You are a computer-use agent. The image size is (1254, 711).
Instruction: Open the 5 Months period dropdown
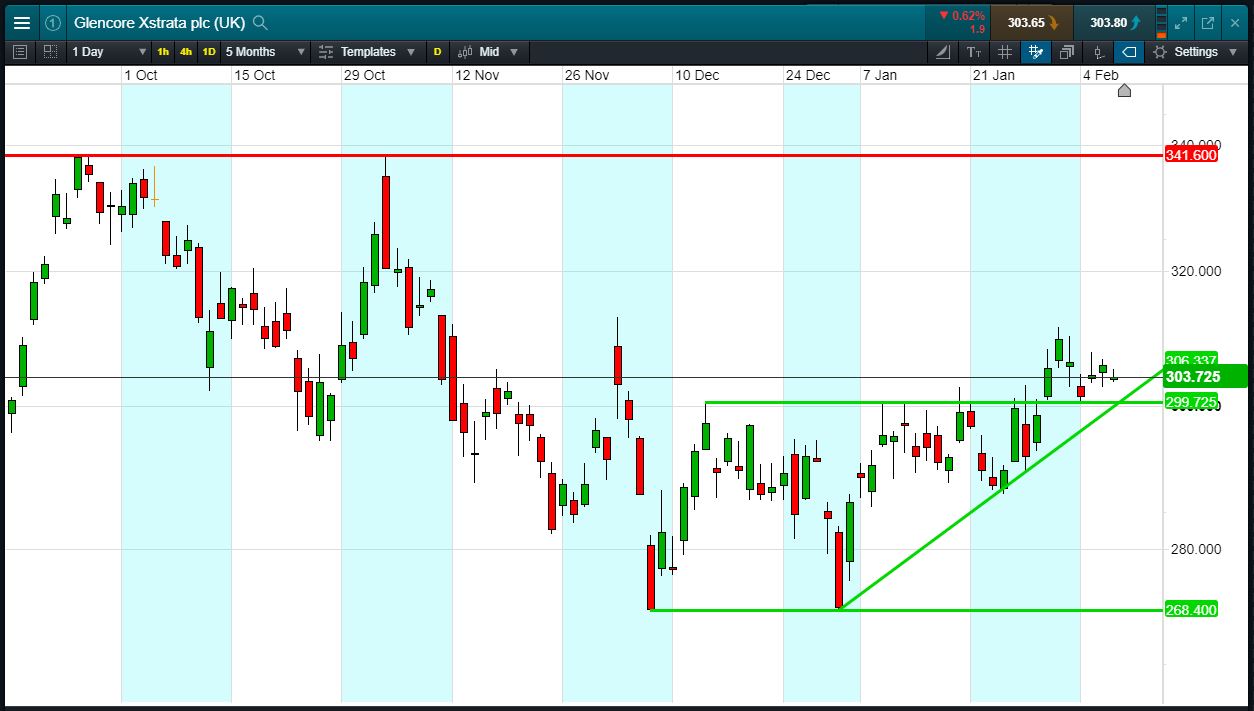click(265, 51)
